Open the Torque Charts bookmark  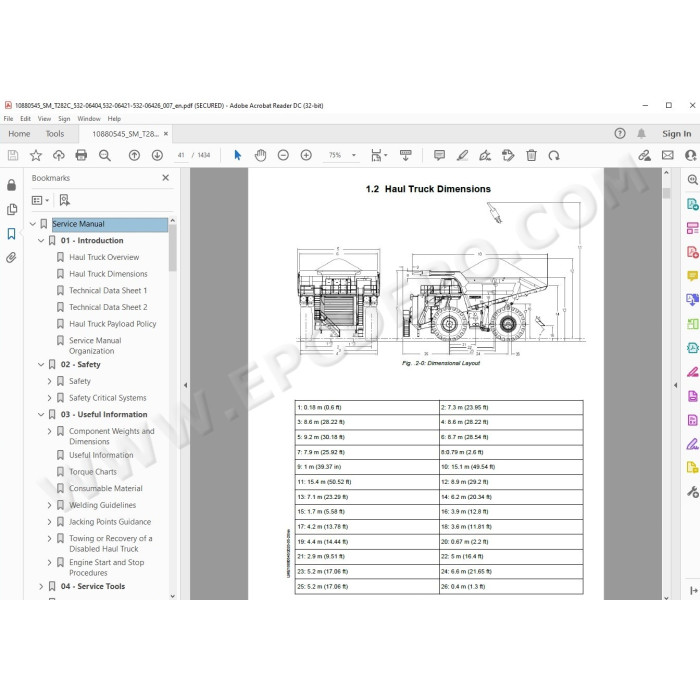tap(93, 472)
